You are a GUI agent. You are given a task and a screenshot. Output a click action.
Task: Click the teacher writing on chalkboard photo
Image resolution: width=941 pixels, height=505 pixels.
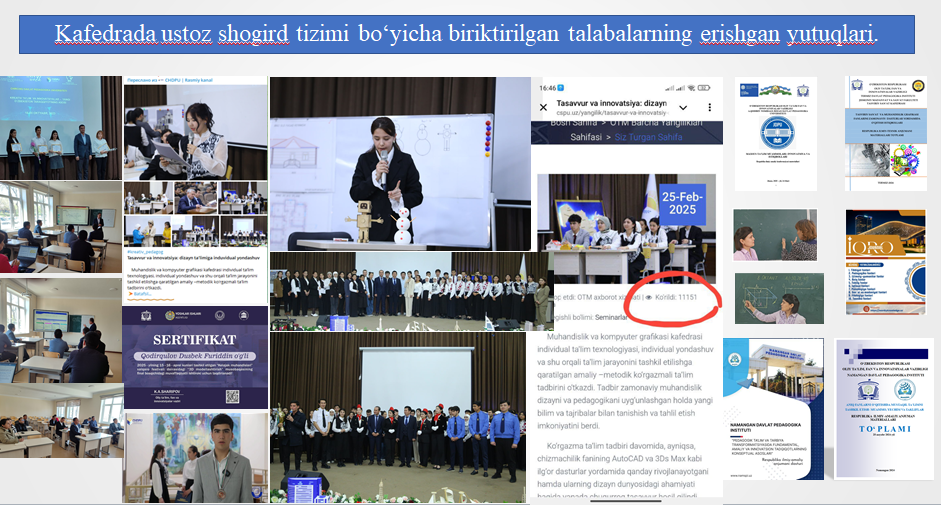tap(777, 235)
